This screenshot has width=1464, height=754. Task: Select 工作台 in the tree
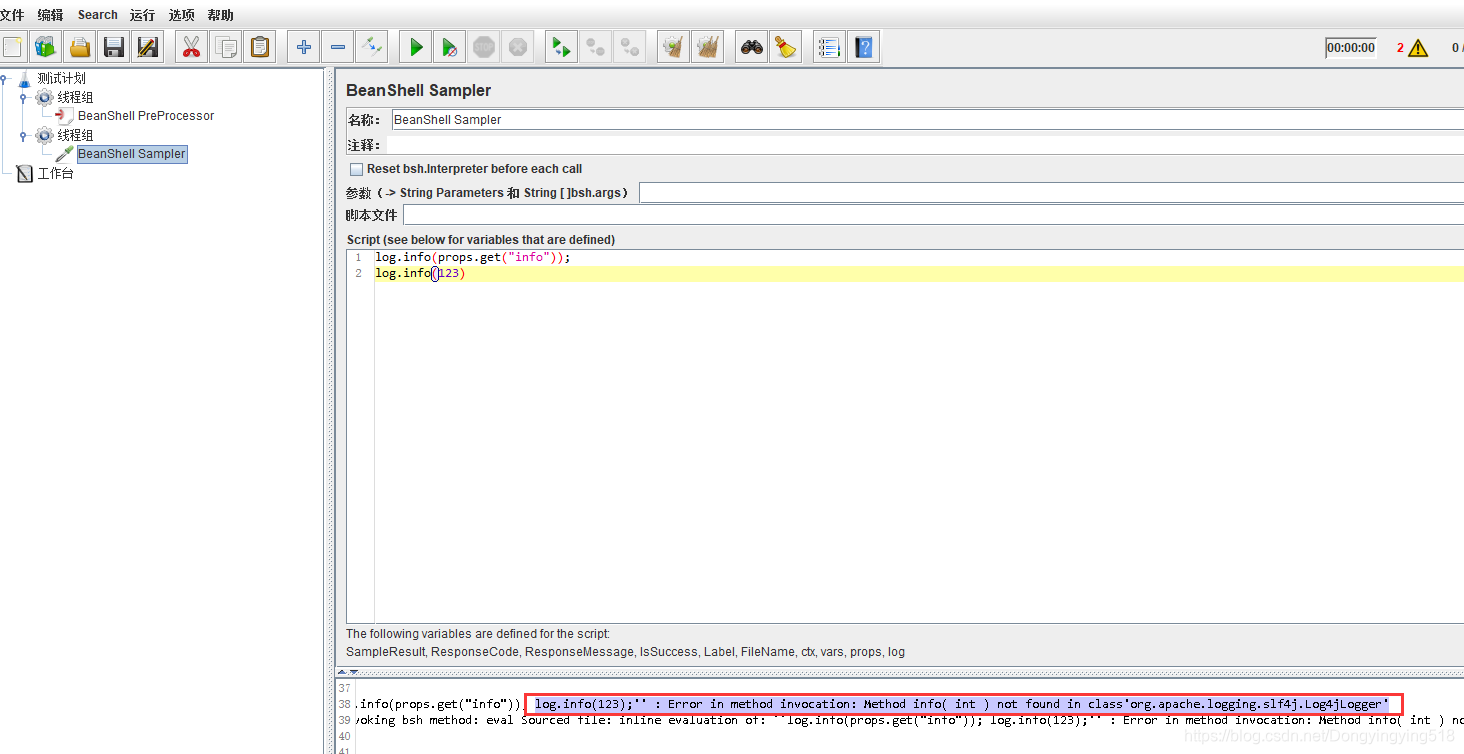tap(56, 173)
